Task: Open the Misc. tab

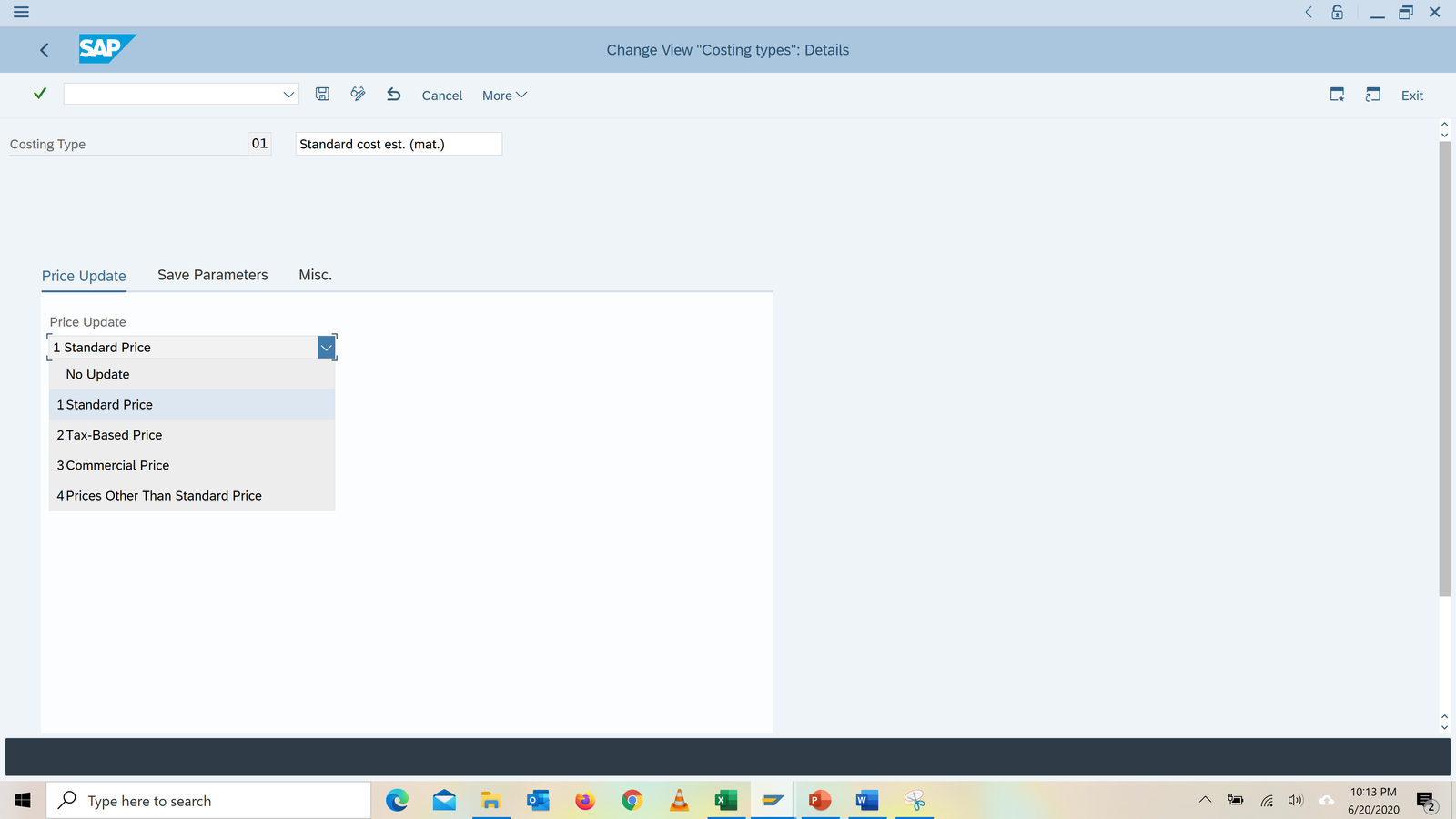Action: (315, 275)
